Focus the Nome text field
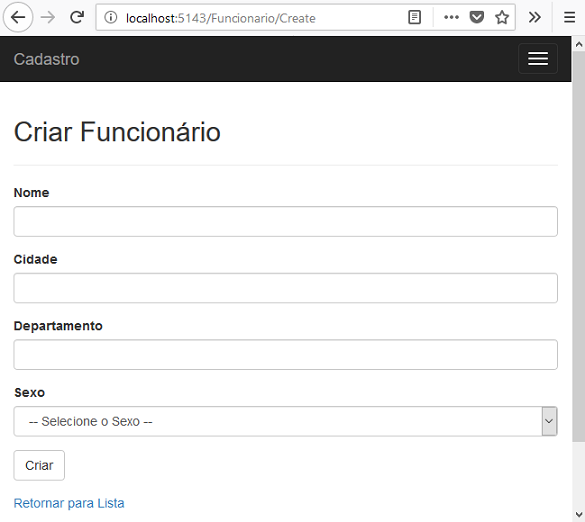The width and height of the screenshot is (585, 522). point(285,221)
